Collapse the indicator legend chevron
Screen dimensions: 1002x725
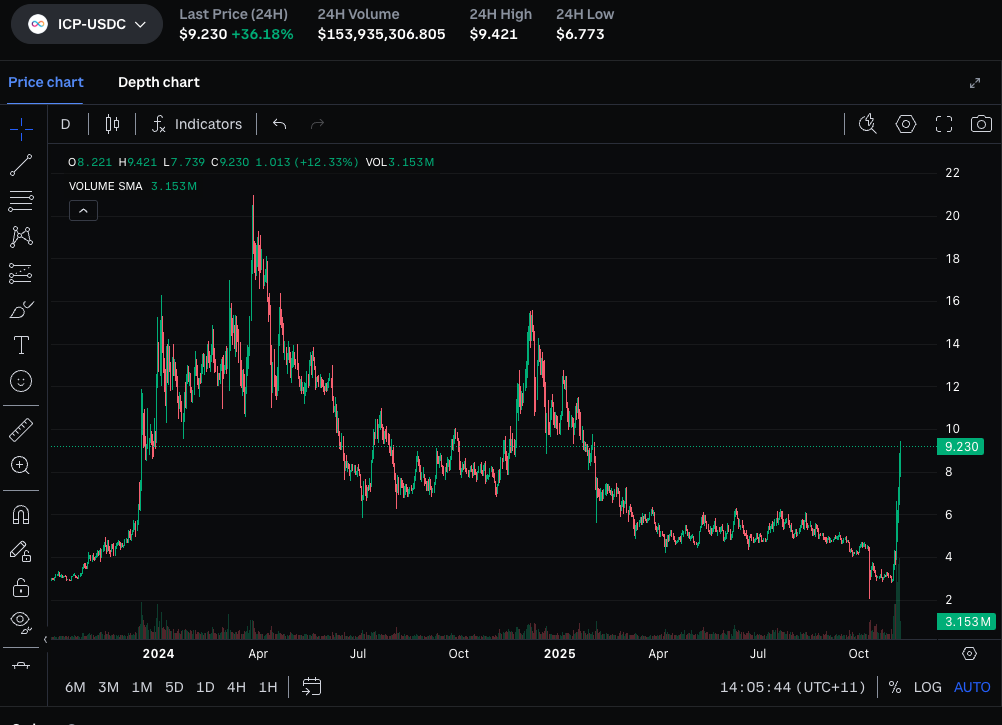click(83, 211)
